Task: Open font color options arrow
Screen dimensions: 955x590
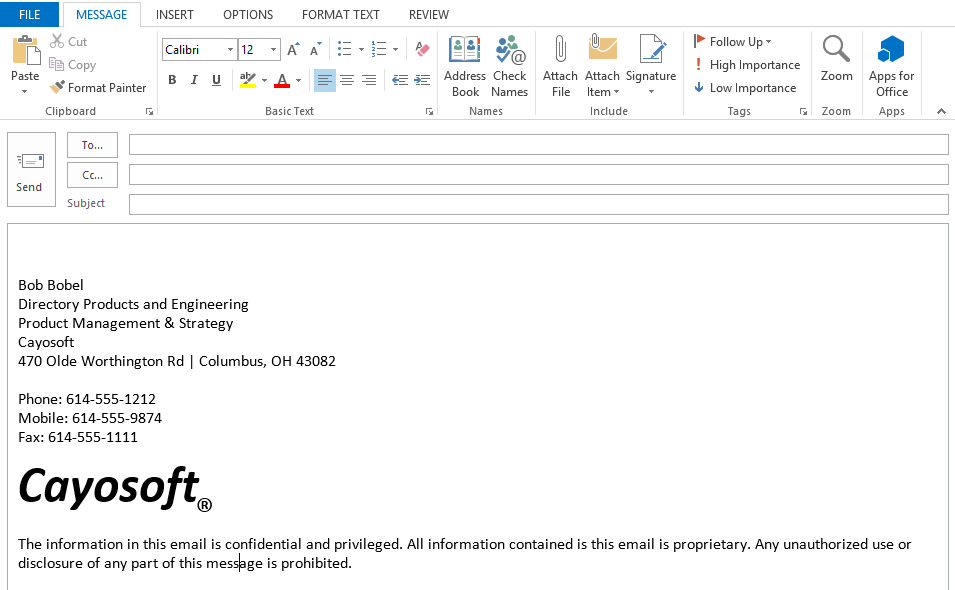Action: [x=298, y=80]
